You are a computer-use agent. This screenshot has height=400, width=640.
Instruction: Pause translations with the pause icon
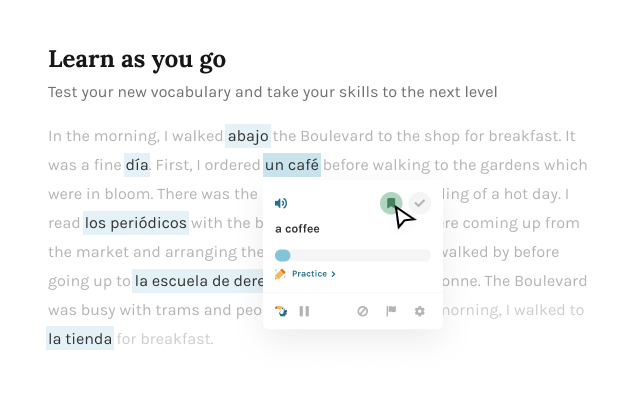304,311
